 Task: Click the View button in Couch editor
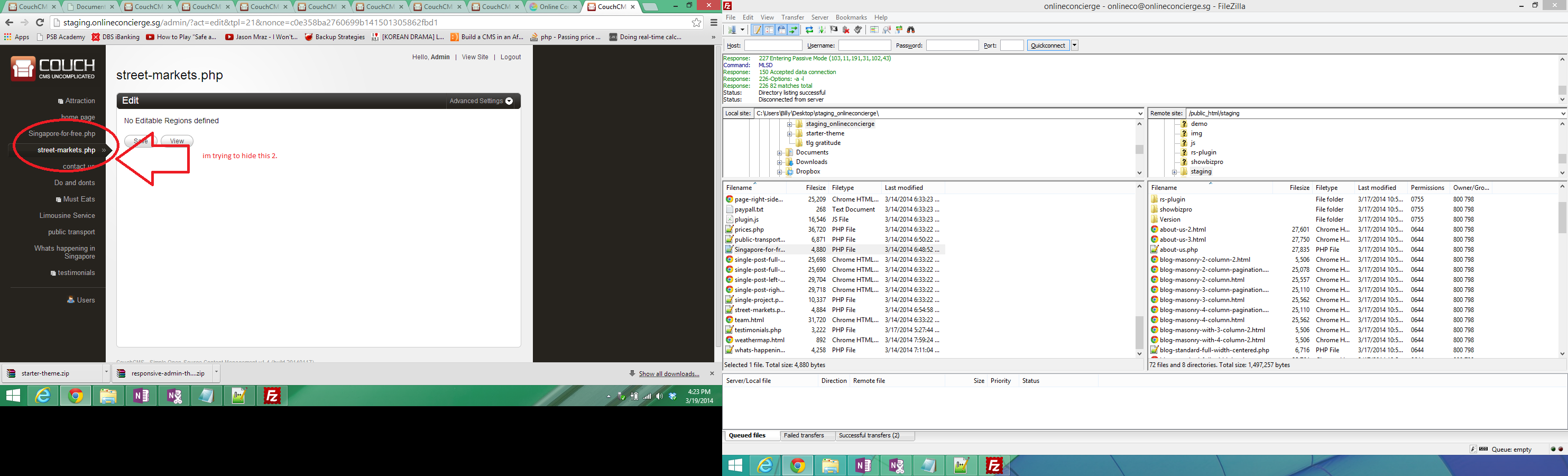(177, 141)
